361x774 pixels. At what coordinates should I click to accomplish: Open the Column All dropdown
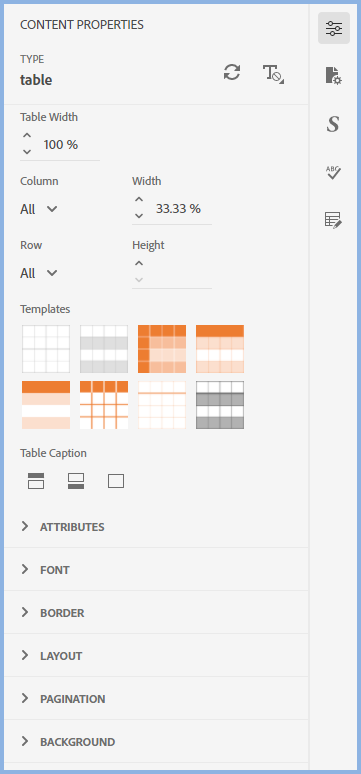click(x=39, y=209)
